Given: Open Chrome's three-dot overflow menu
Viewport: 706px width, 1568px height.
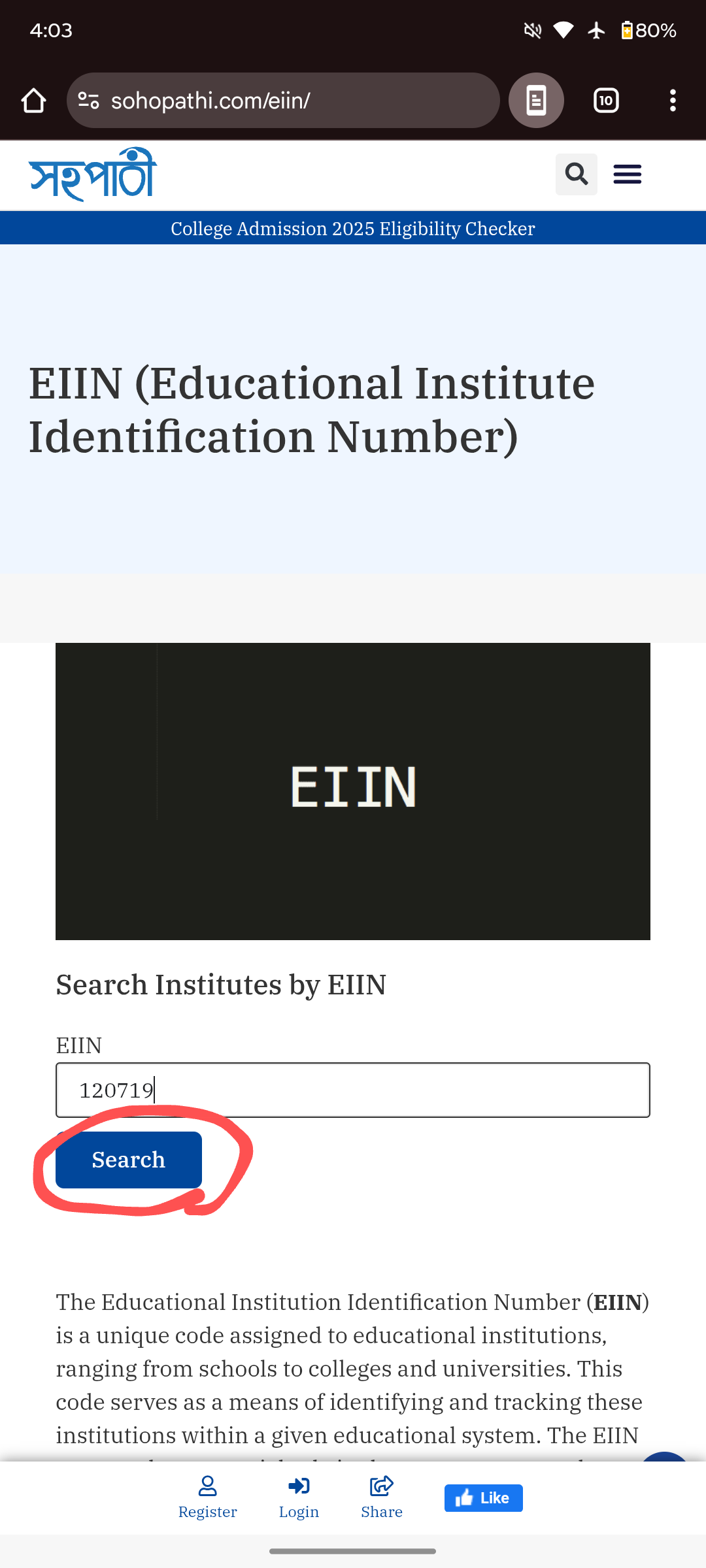Looking at the screenshot, I should 673,101.
